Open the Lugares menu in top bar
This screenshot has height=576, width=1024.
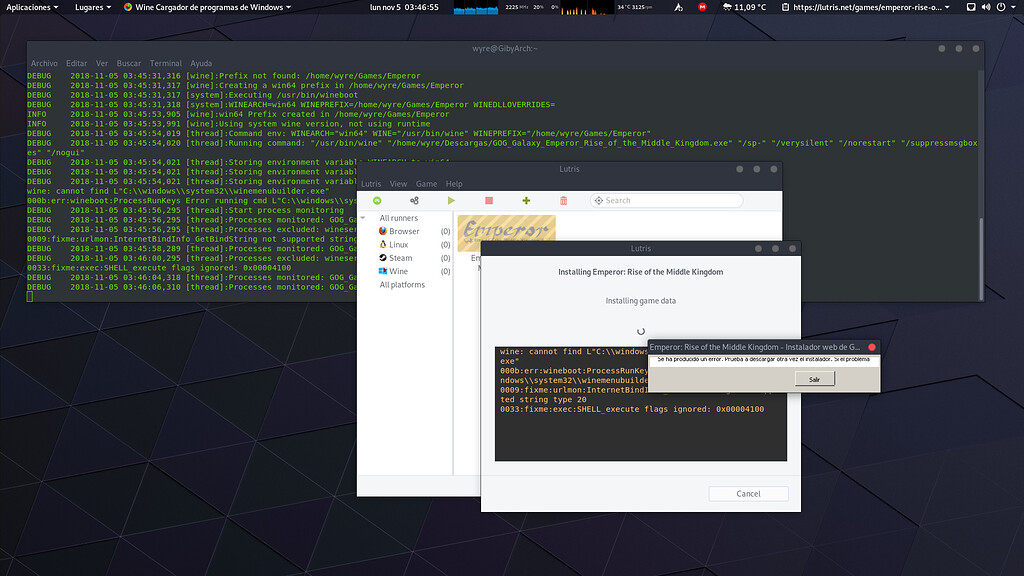93,7
